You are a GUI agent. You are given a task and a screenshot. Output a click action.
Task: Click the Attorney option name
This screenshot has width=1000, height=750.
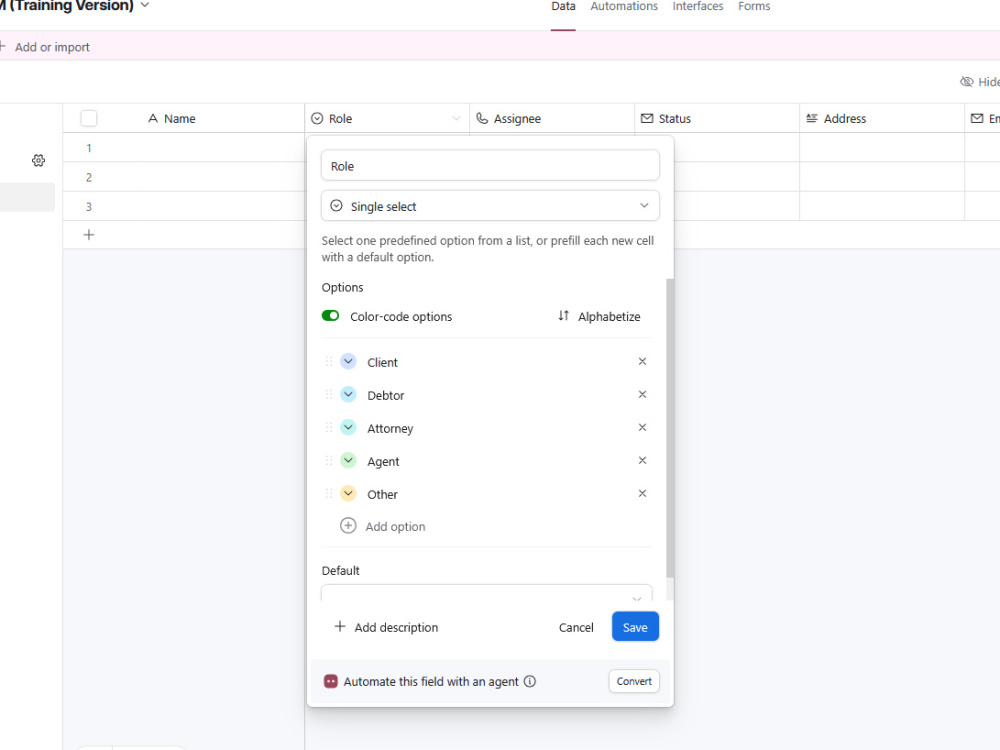390,429
